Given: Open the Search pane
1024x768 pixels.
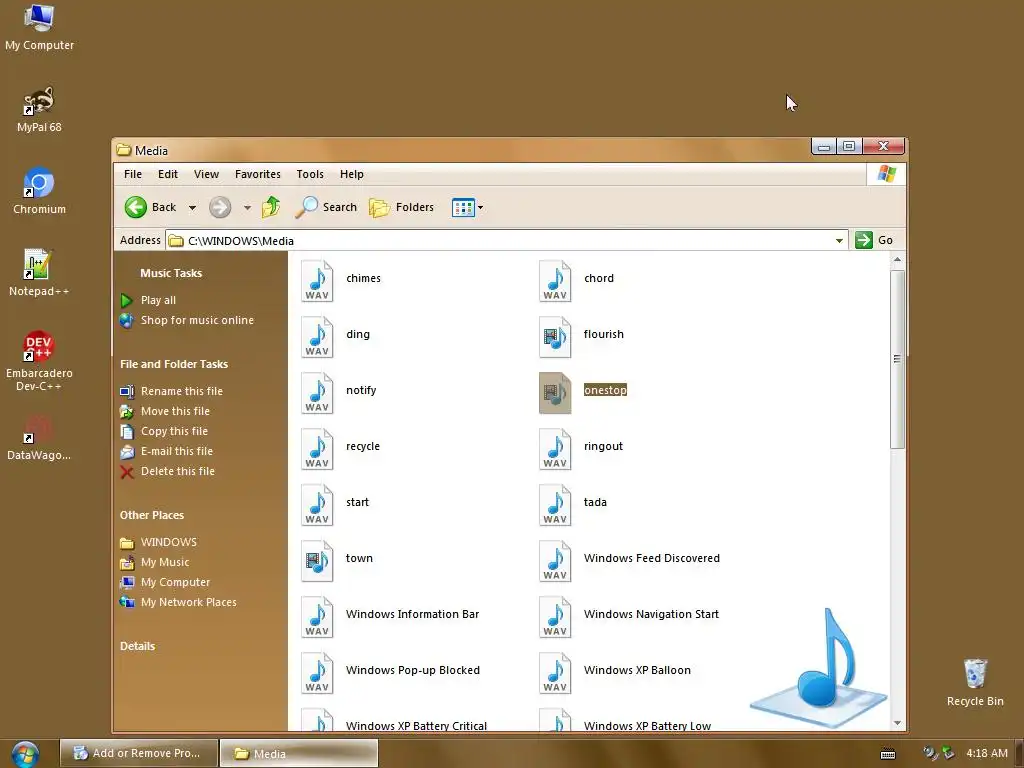Looking at the screenshot, I should (x=326, y=207).
